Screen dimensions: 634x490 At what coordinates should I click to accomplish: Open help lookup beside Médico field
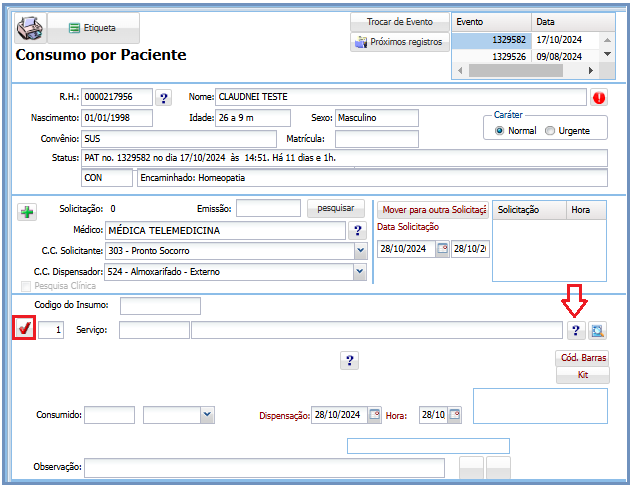tap(359, 231)
